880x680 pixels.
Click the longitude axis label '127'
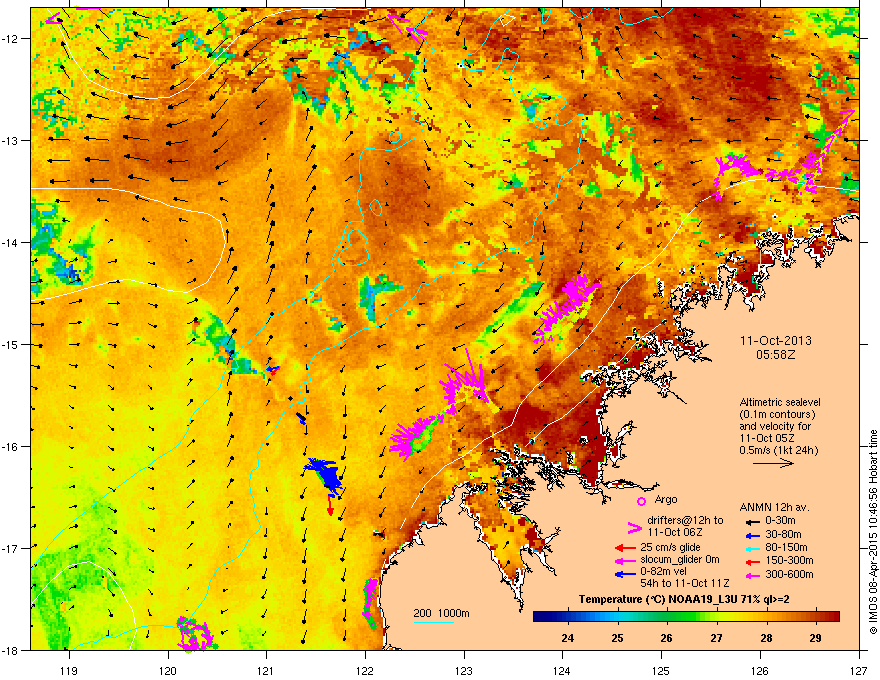(x=859, y=669)
